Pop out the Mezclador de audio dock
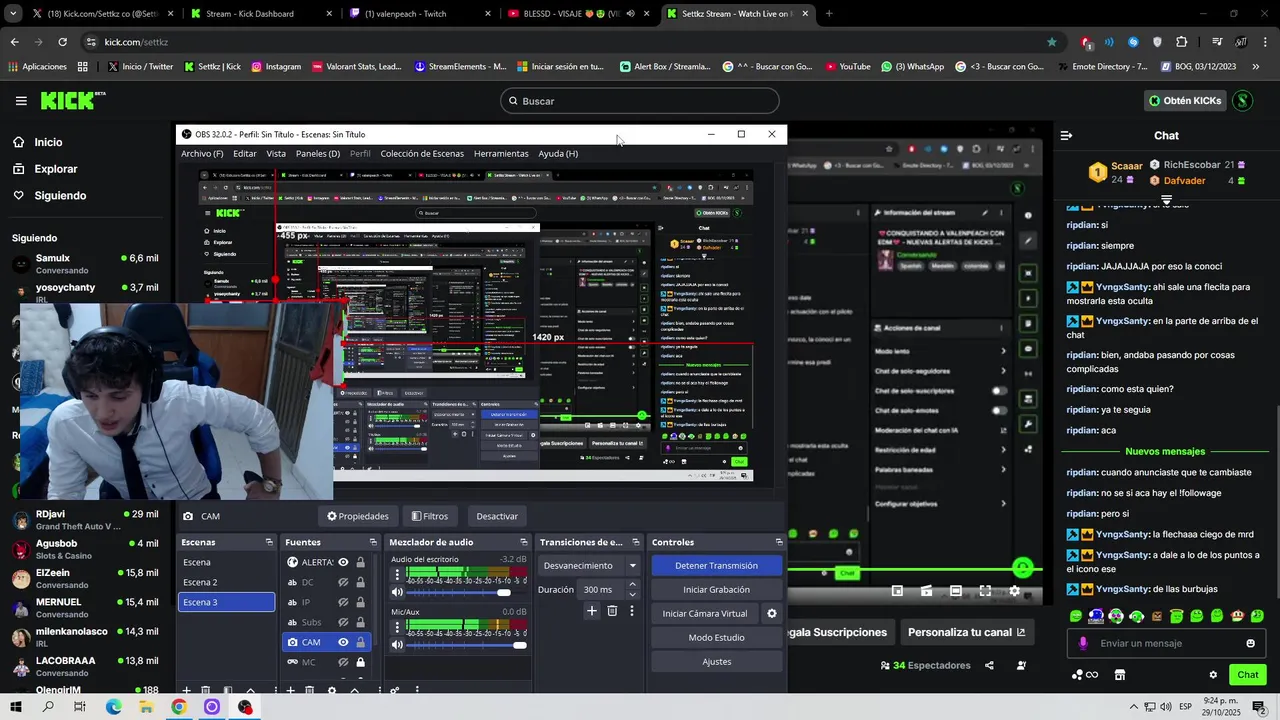Viewport: 1280px width, 720px height. [x=523, y=542]
